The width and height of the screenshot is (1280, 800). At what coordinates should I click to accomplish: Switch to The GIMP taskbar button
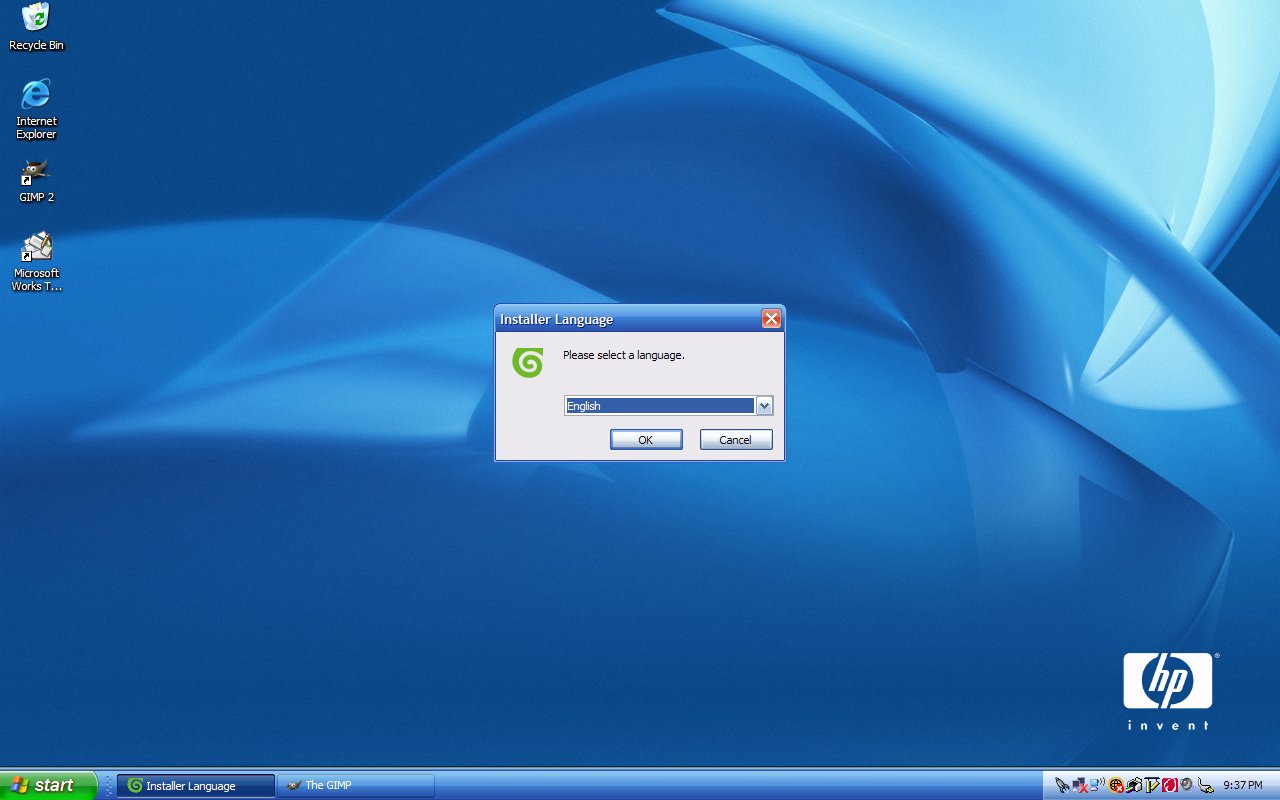tap(356, 786)
